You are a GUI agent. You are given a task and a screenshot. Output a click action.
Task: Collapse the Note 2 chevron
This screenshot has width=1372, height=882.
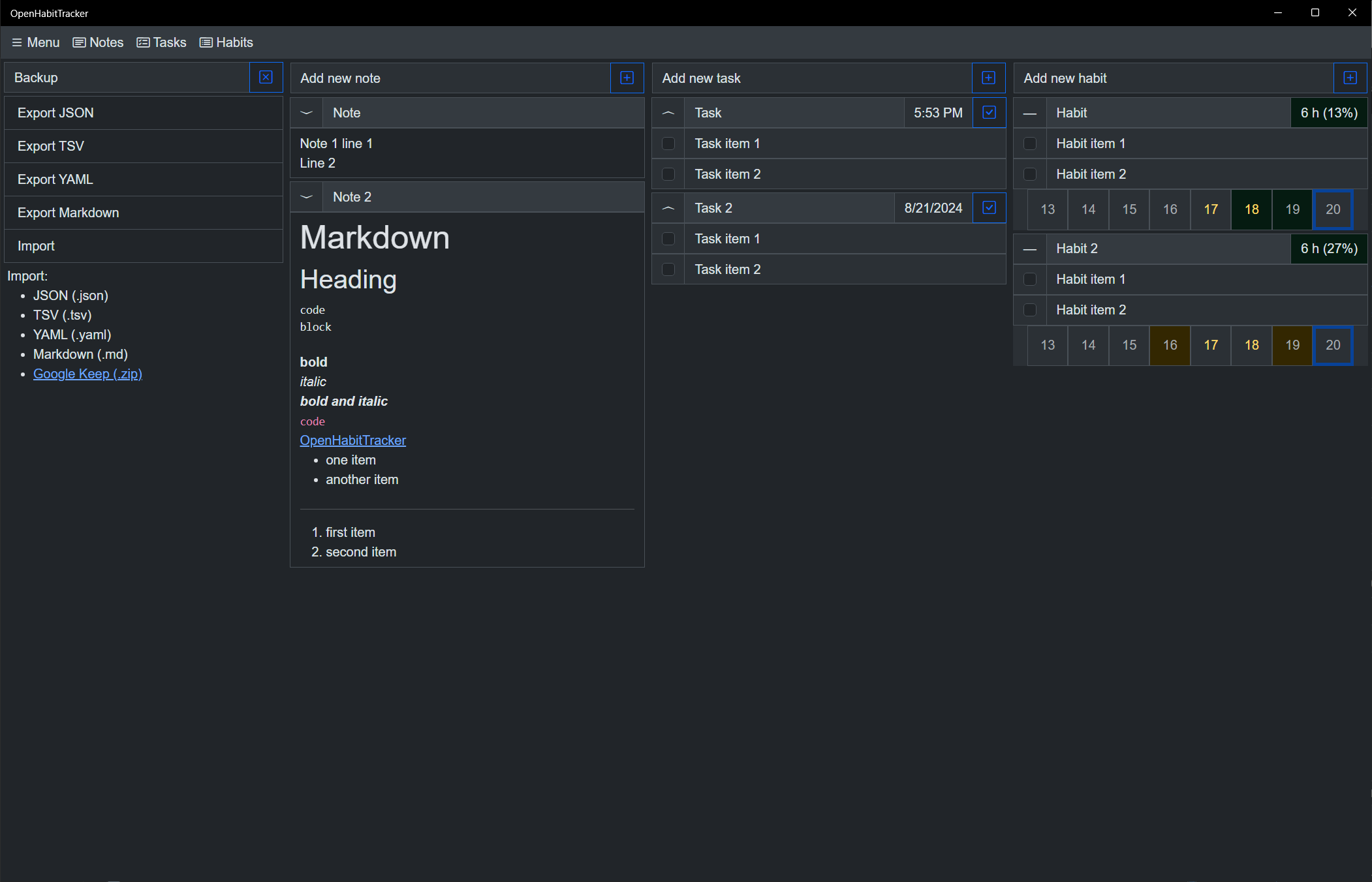(307, 197)
